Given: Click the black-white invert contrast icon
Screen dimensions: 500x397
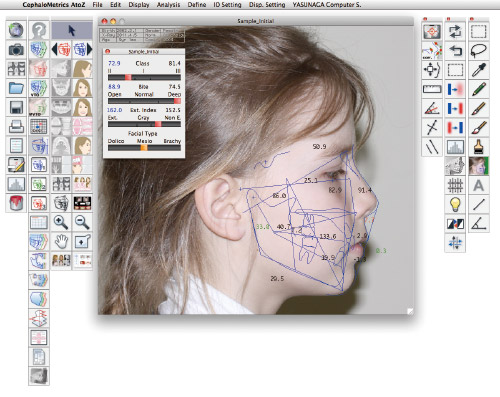Looking at the screenshot, I should [455, 223].
